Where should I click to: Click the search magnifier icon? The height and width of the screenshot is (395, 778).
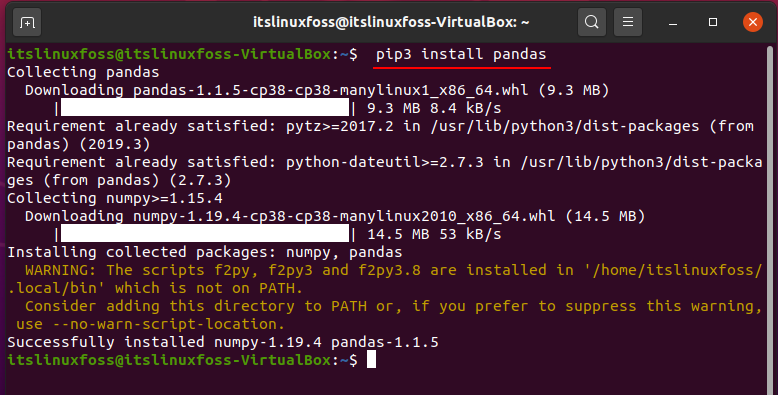(591, 22)
